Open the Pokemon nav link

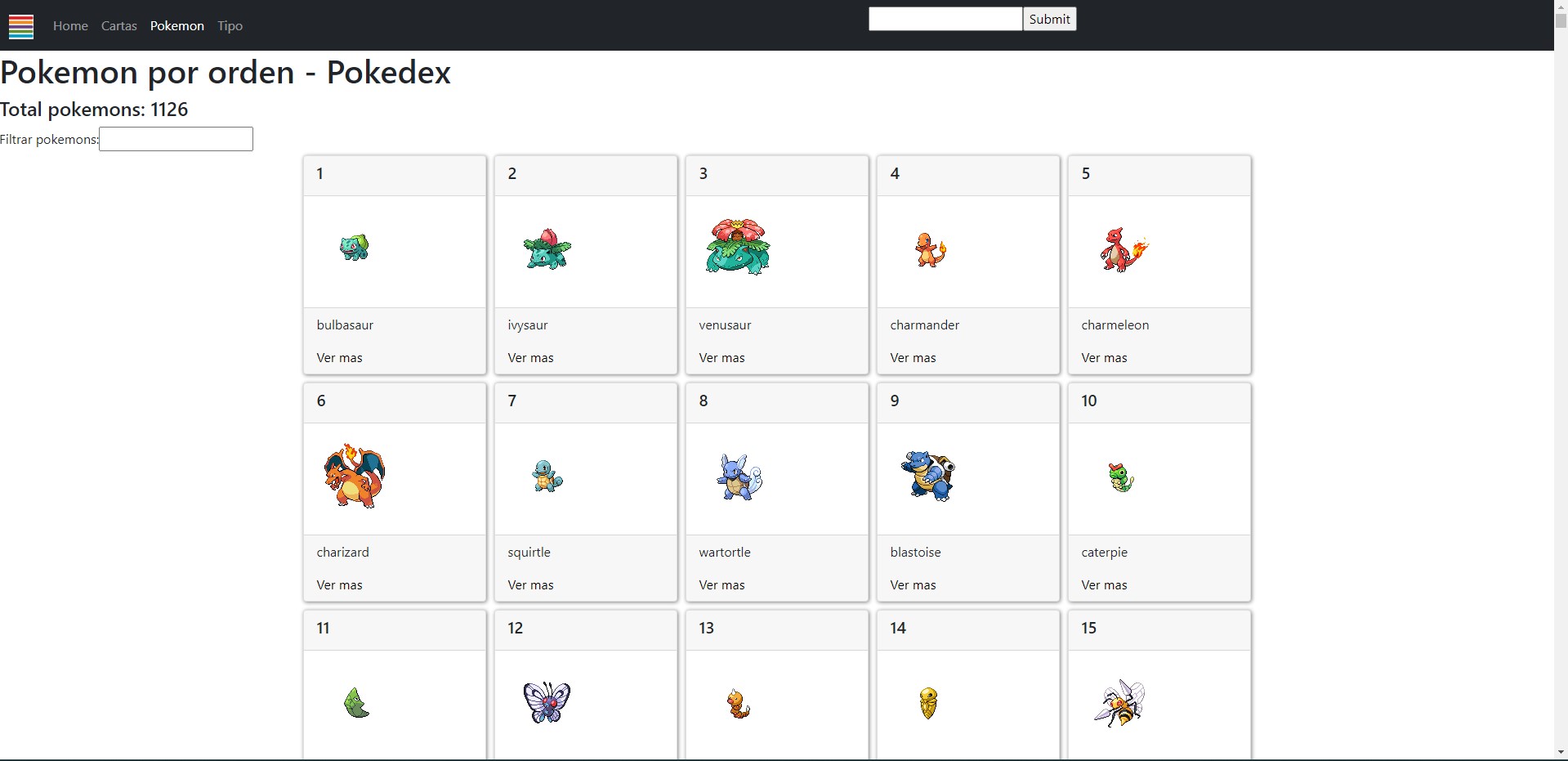176,26
